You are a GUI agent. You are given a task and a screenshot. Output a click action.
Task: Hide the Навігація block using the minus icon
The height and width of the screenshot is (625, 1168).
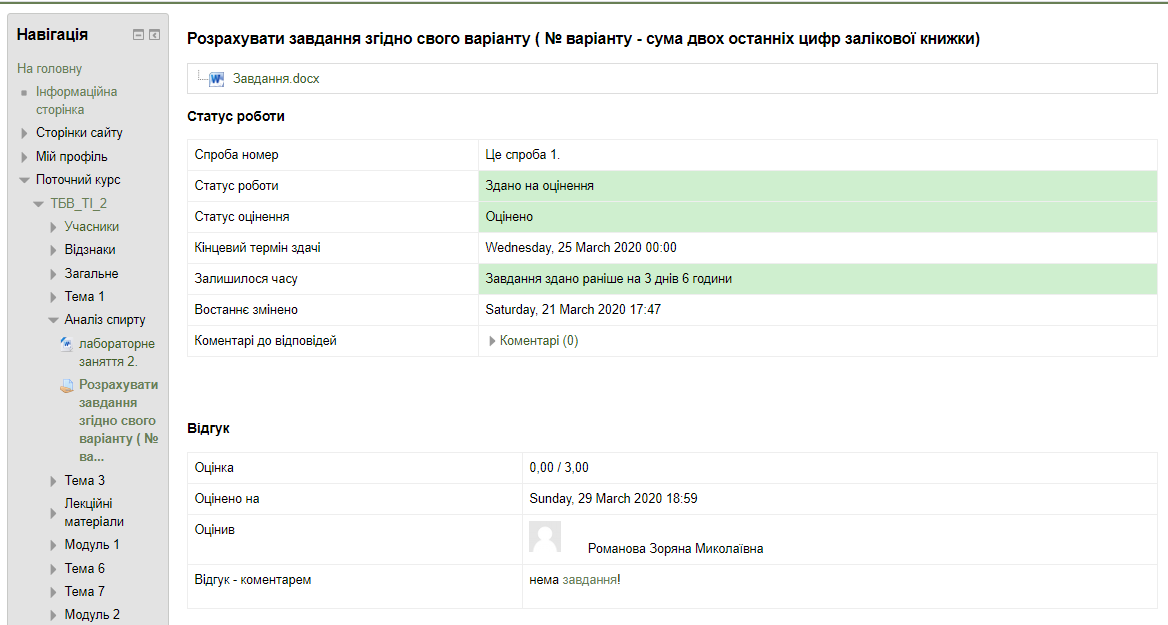click(139, 35)
